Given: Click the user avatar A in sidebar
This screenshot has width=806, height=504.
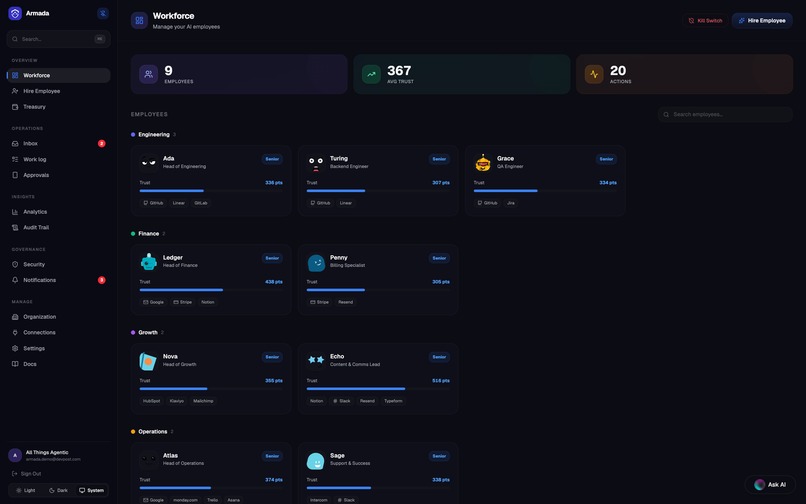Looking at the screenshot, I should pos(15,456).
